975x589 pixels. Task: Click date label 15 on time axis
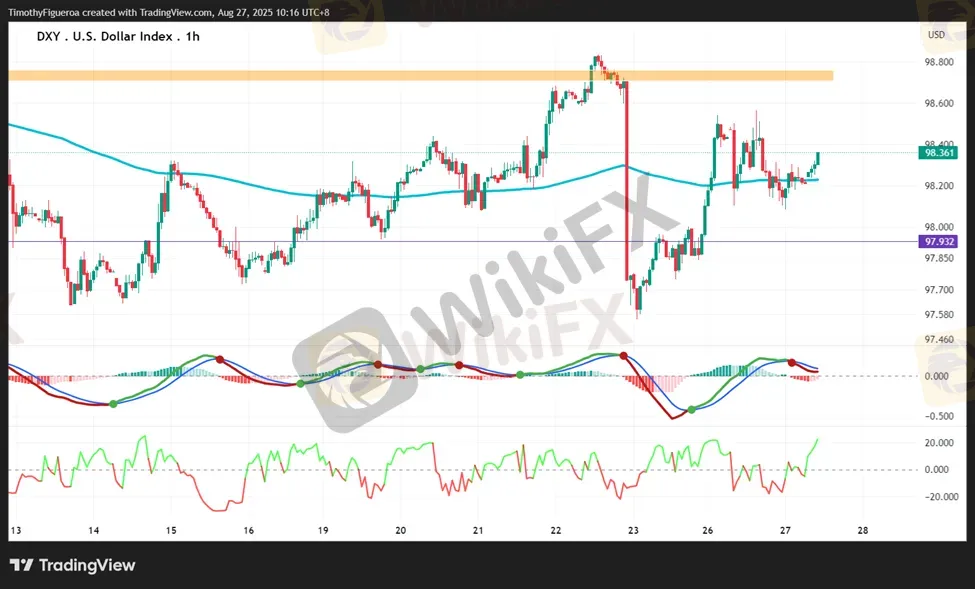pyautogui.click(x=171, y=531)
